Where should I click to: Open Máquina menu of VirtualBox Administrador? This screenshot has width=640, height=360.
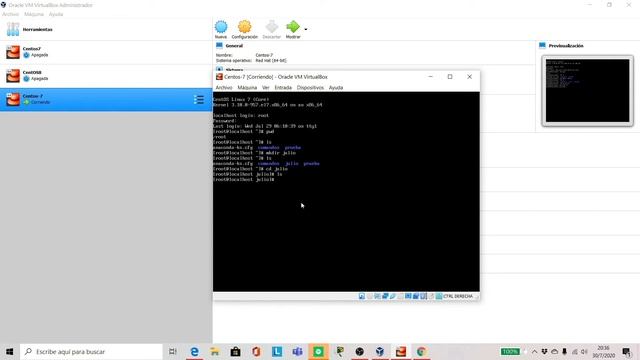point(34,14)
